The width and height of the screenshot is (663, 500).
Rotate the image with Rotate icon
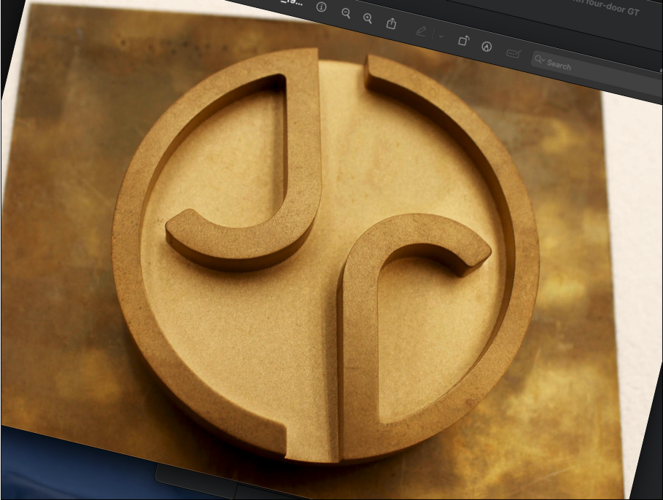pyautogui.click(x=464, y=41)
